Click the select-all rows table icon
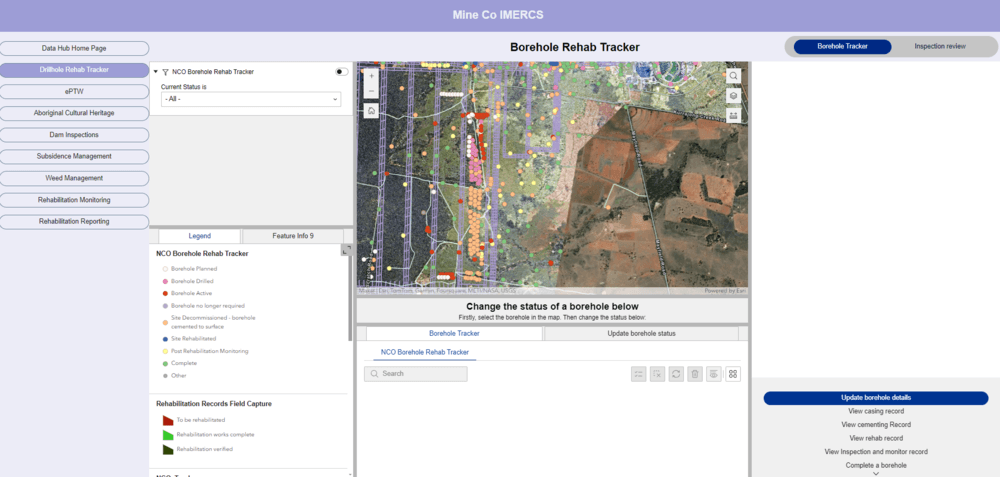 pos(638,374)
